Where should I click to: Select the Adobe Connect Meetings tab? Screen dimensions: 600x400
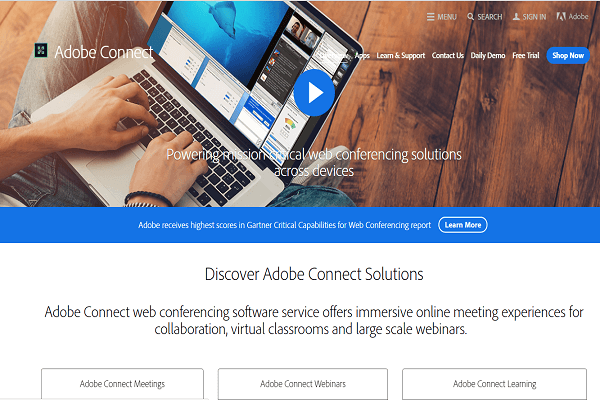(122, 384)
